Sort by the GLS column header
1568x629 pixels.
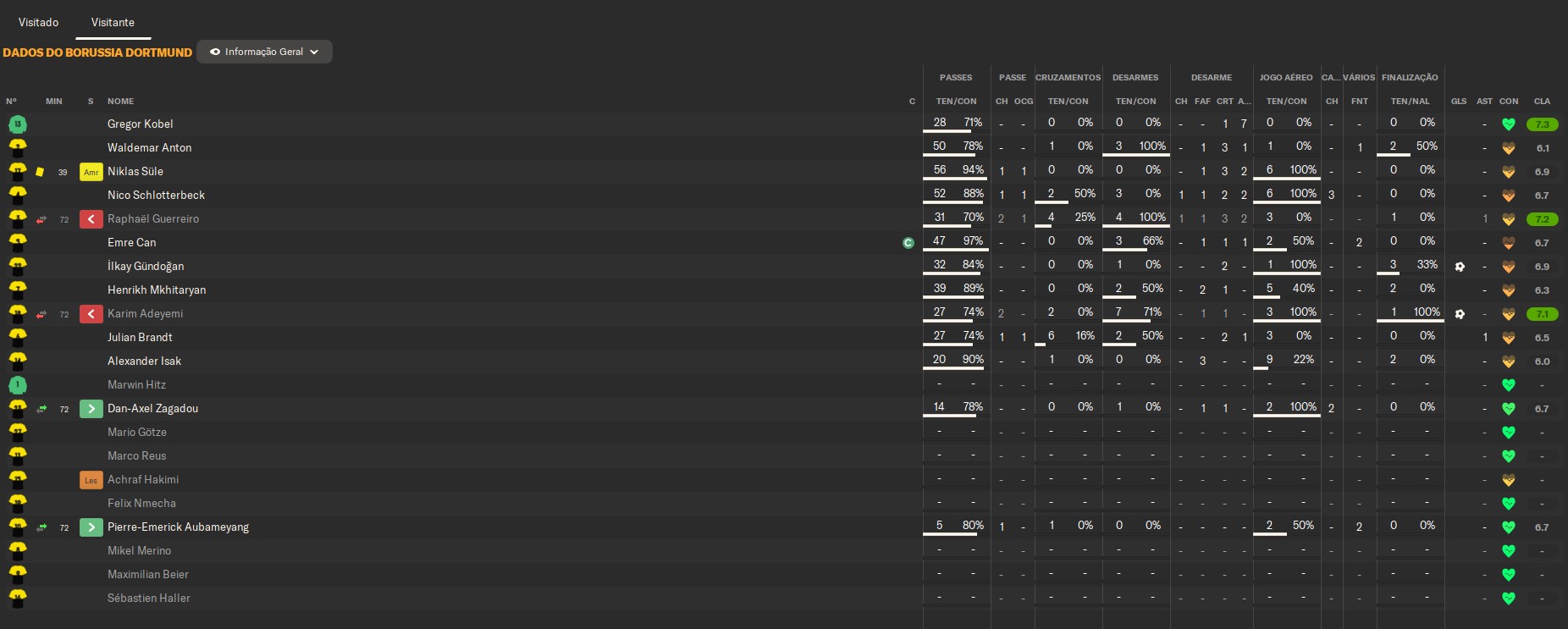click(1459, 102)
